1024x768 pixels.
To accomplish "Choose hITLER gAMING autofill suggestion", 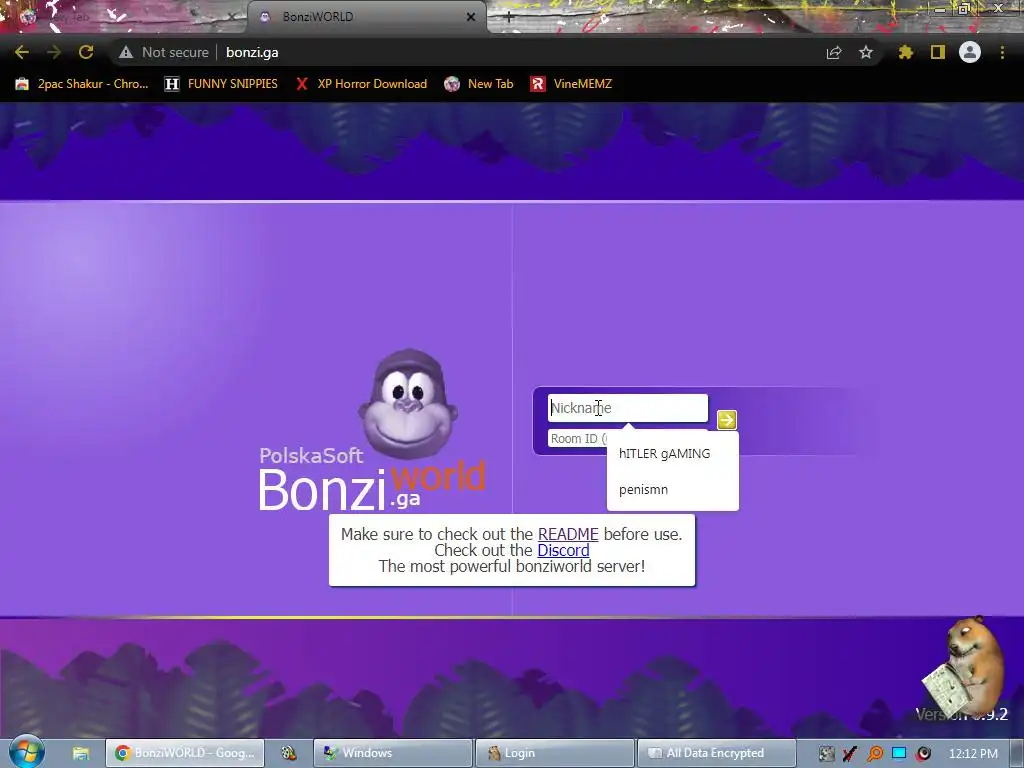I will tap(673, 453).
